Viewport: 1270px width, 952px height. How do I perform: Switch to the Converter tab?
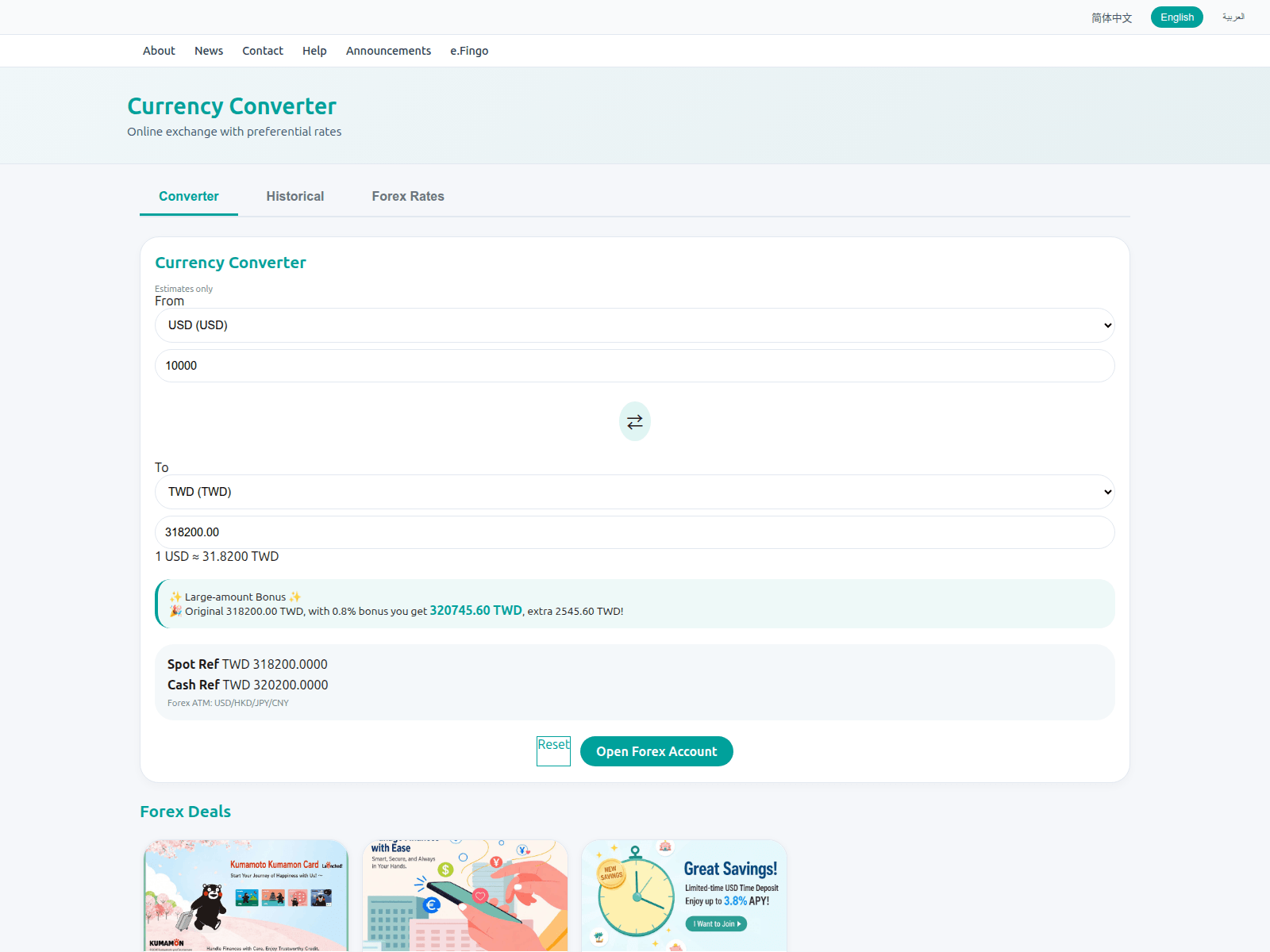(x=189, y=196)
